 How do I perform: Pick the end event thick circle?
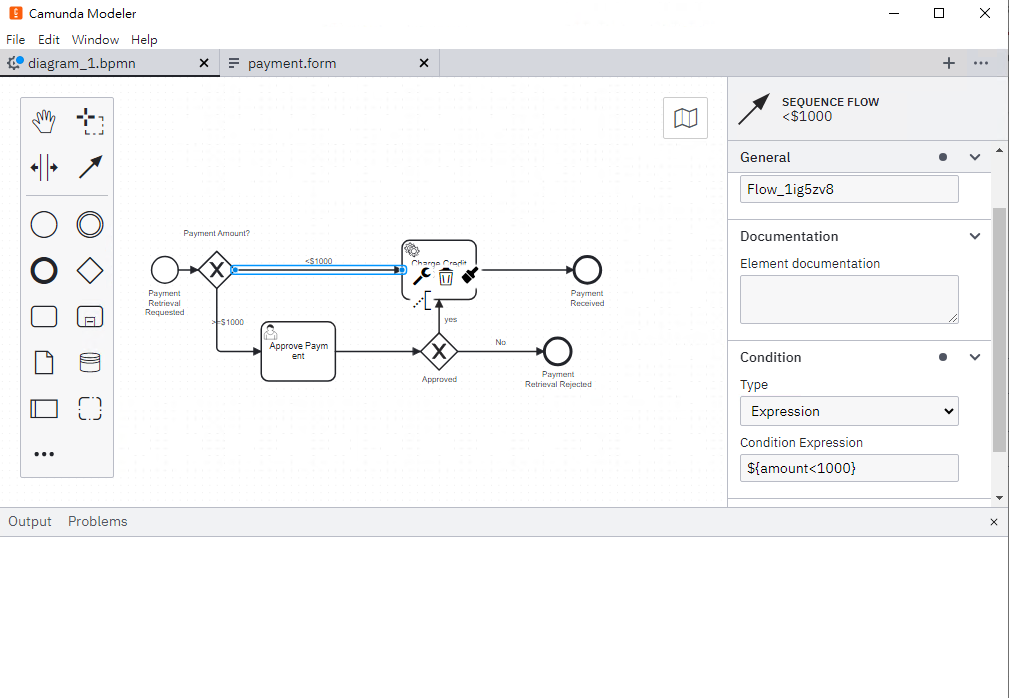pos(44,270)
